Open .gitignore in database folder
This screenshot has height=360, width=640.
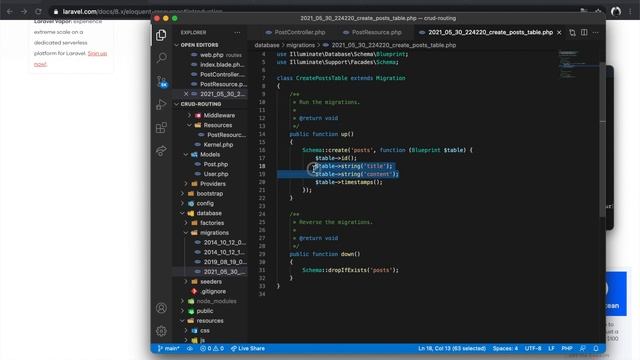pos(213,292)
